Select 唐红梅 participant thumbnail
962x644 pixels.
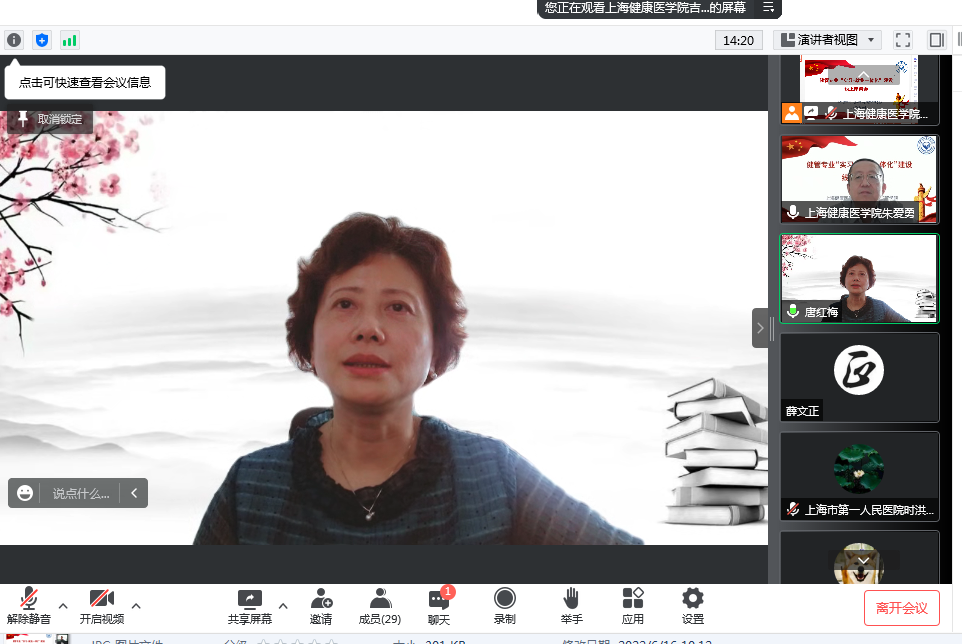[859, 278]
